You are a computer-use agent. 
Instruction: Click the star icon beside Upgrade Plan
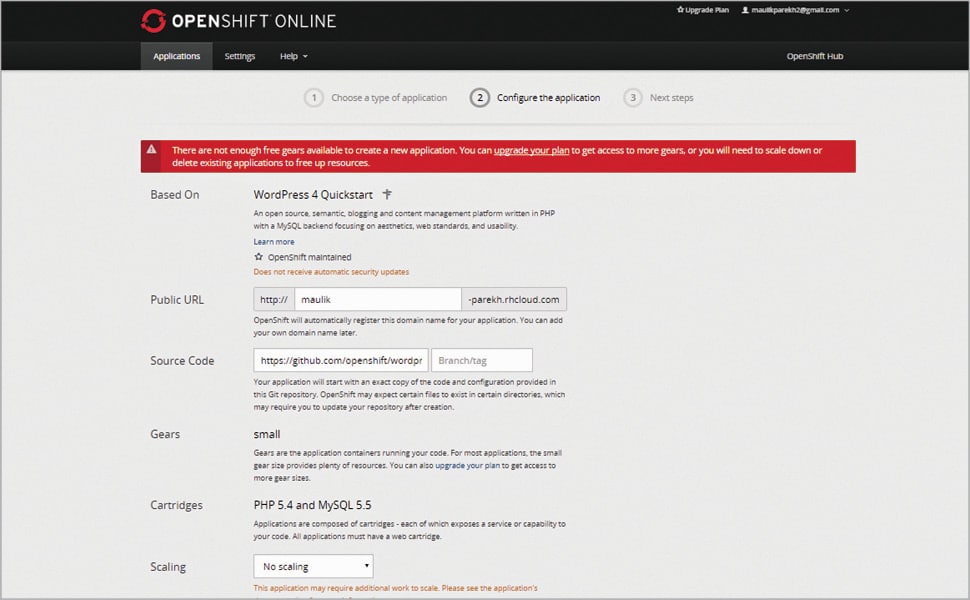click(x=681, y=10)
